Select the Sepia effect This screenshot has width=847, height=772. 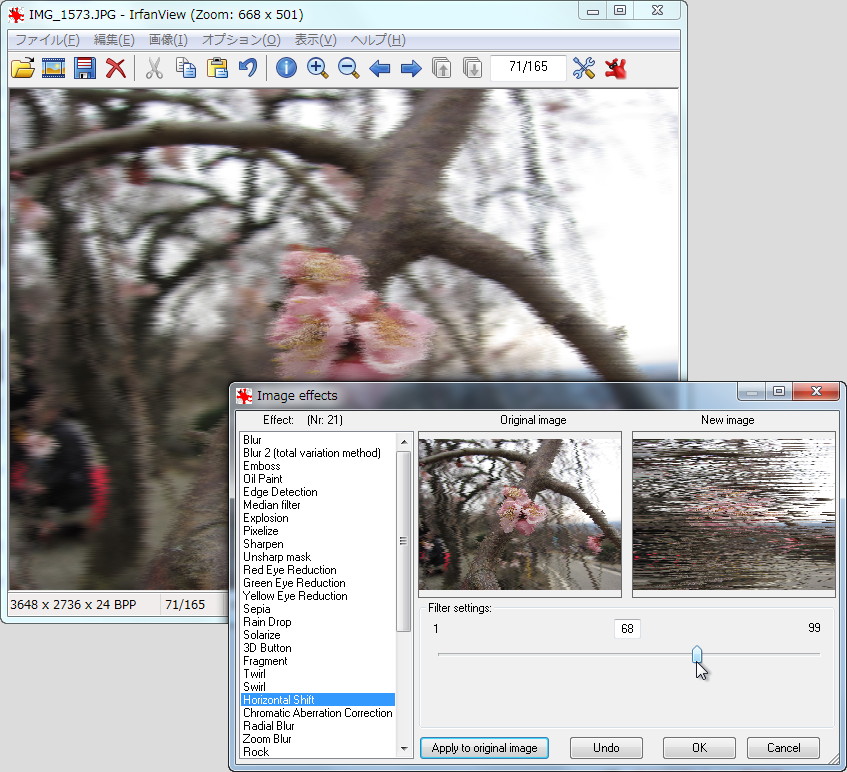(x=257, y=608)
